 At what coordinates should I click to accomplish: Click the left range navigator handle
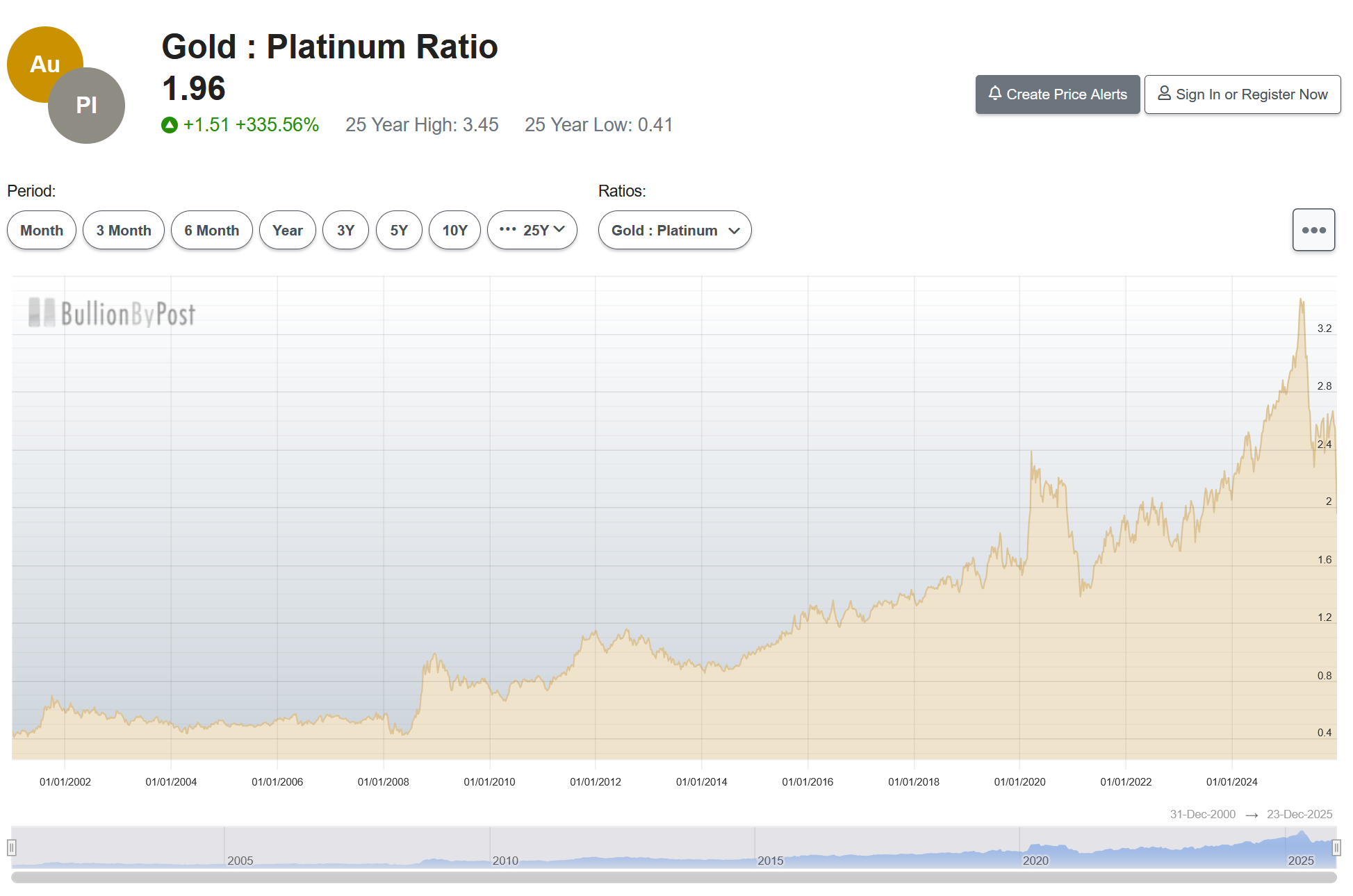pyautogui.click(x=11, y=847)
